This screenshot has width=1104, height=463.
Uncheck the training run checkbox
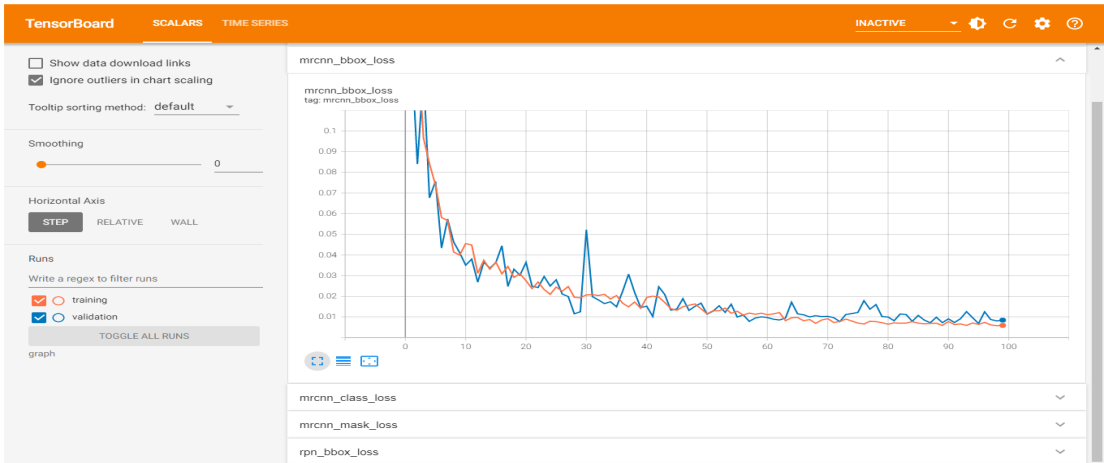(39, 300)
